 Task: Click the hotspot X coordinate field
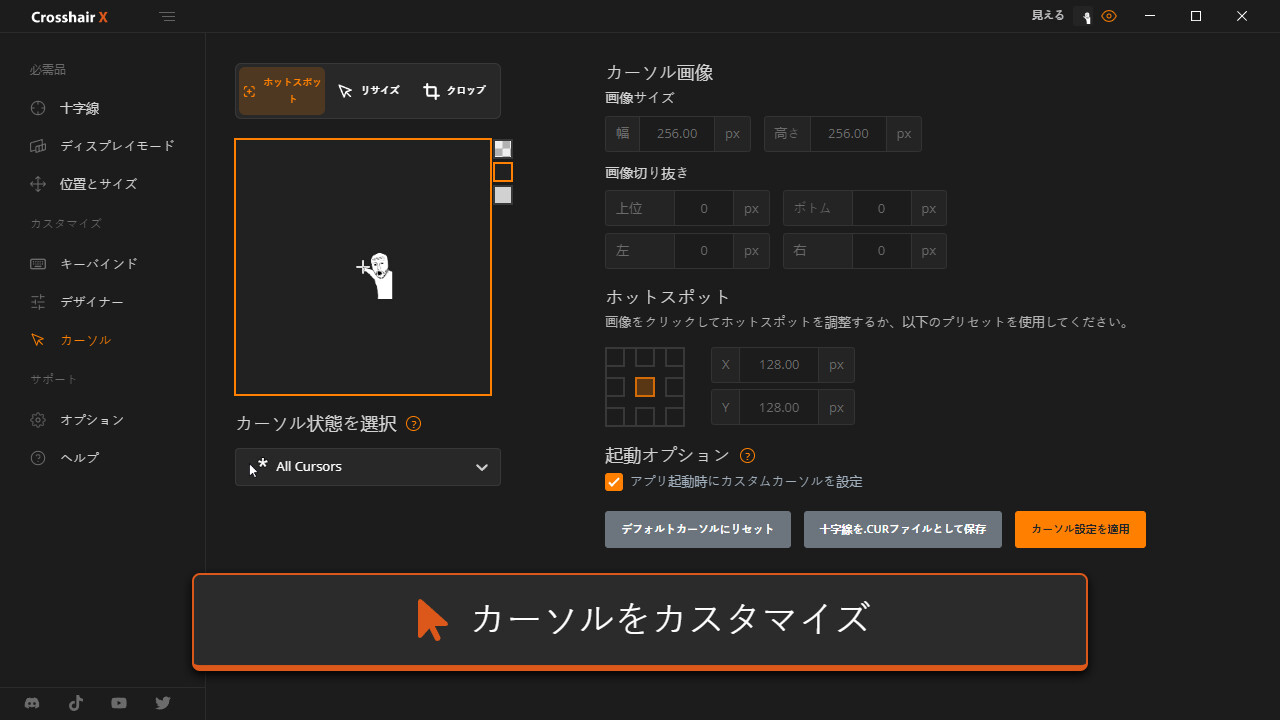point(778,365)
